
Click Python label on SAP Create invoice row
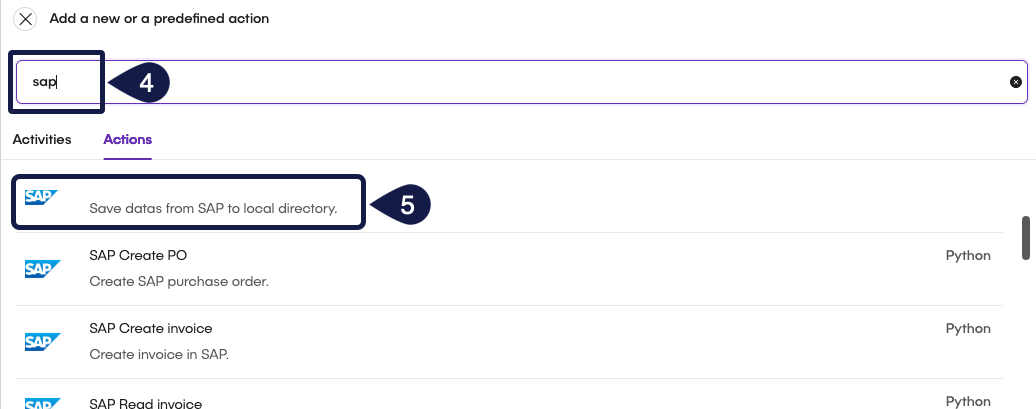point(967,328)
